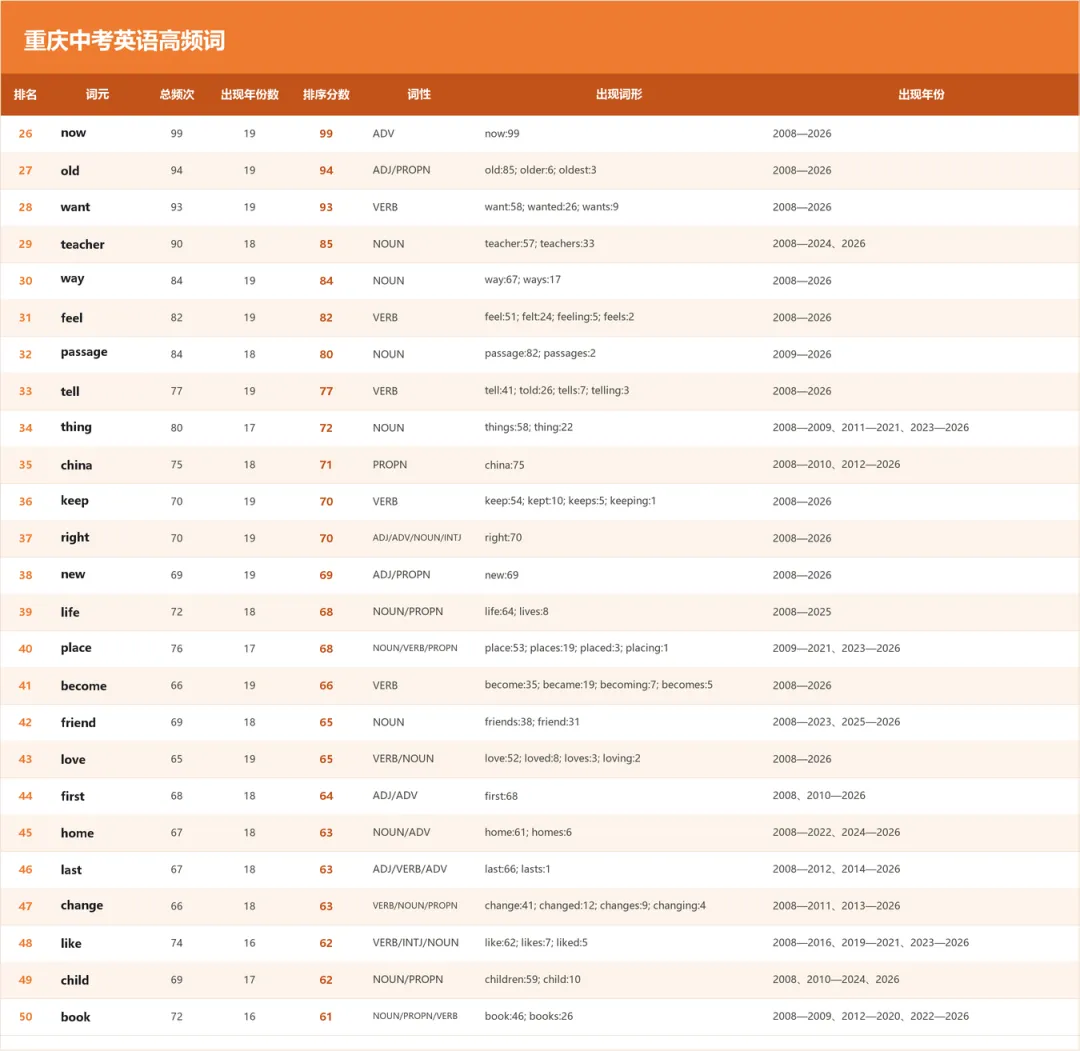Screen dimensions: 1080x1051
Task: Select the lemma "china" in the 词元 column
Action: [x=76, y=465]
